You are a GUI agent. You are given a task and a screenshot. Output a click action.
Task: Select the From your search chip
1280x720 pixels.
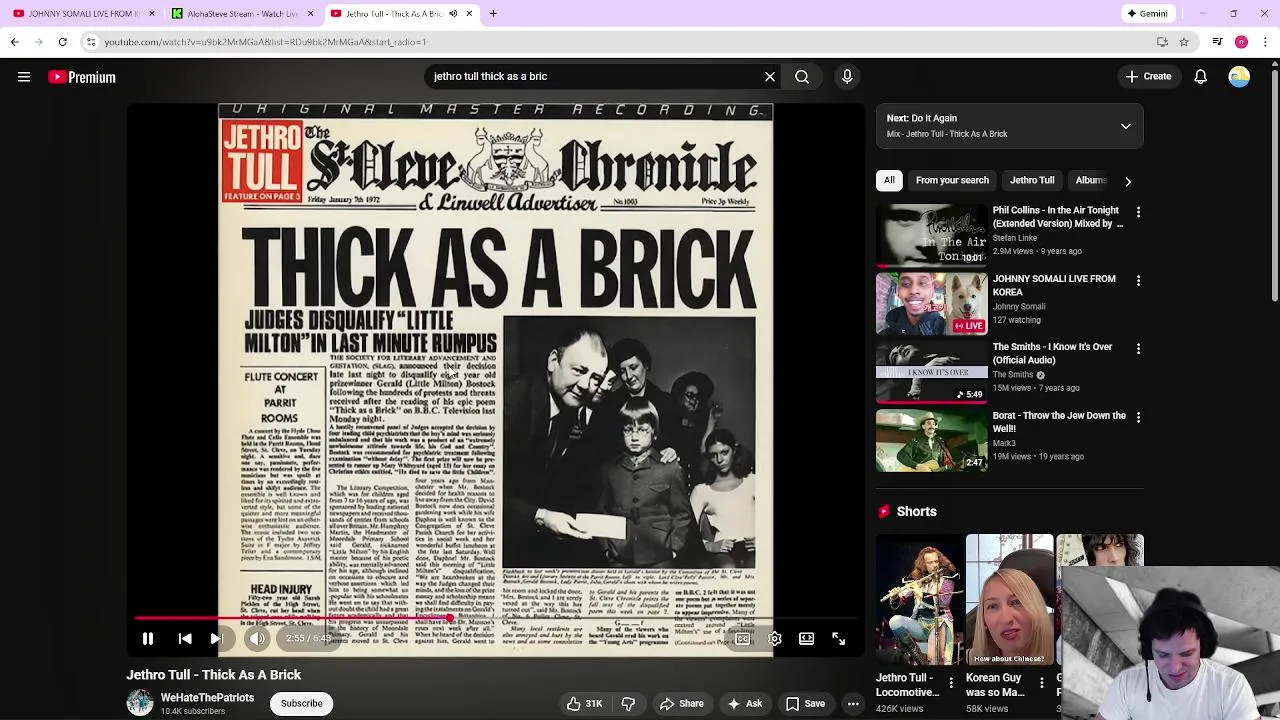[x=952, y=180]
